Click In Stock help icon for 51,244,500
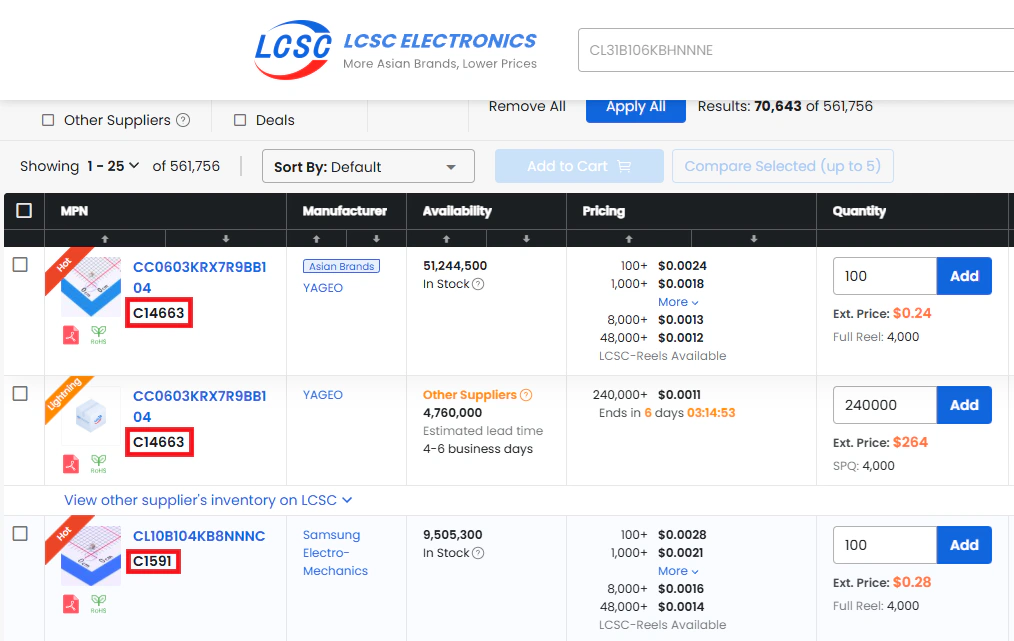Viewport: 1014px width, 641px height. tap(478, 284)
